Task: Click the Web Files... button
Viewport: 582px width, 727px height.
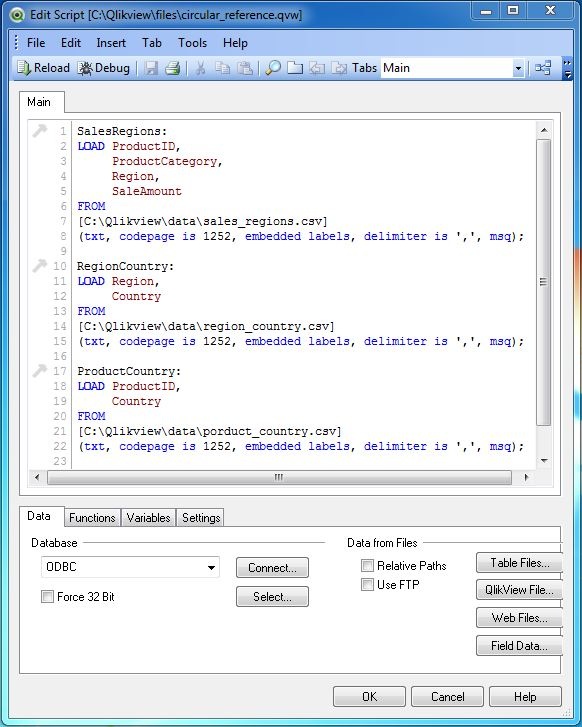Action: 519,618
